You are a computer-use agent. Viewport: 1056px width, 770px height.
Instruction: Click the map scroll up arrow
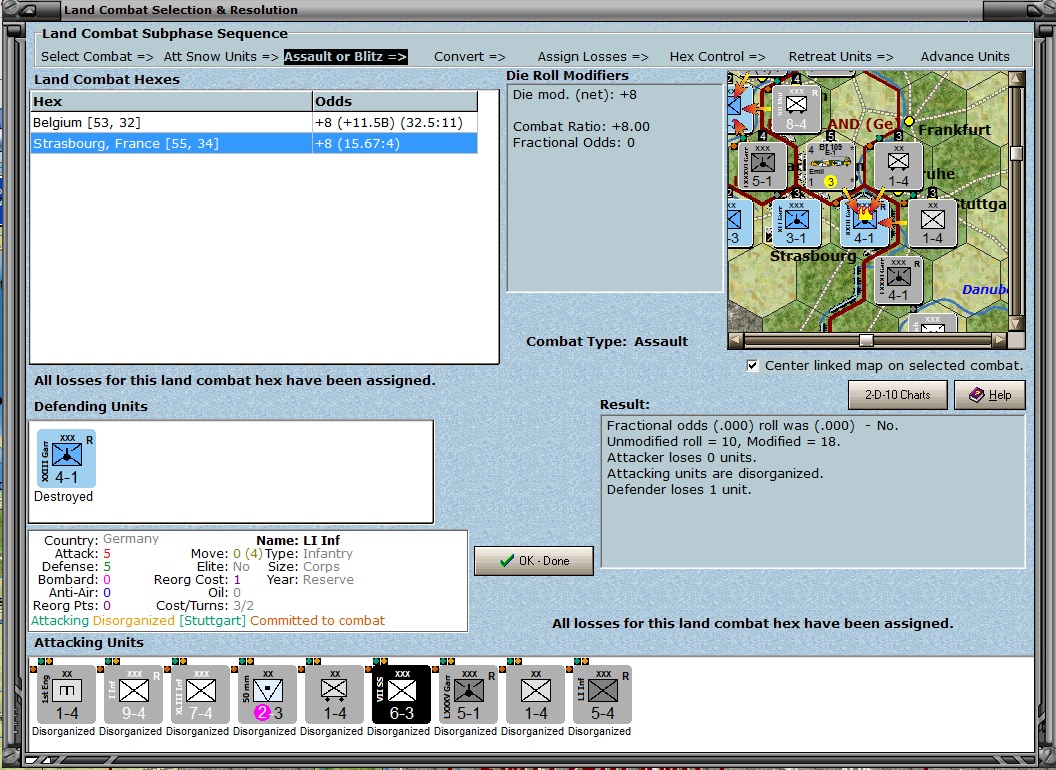click(x=1016, y=79)
